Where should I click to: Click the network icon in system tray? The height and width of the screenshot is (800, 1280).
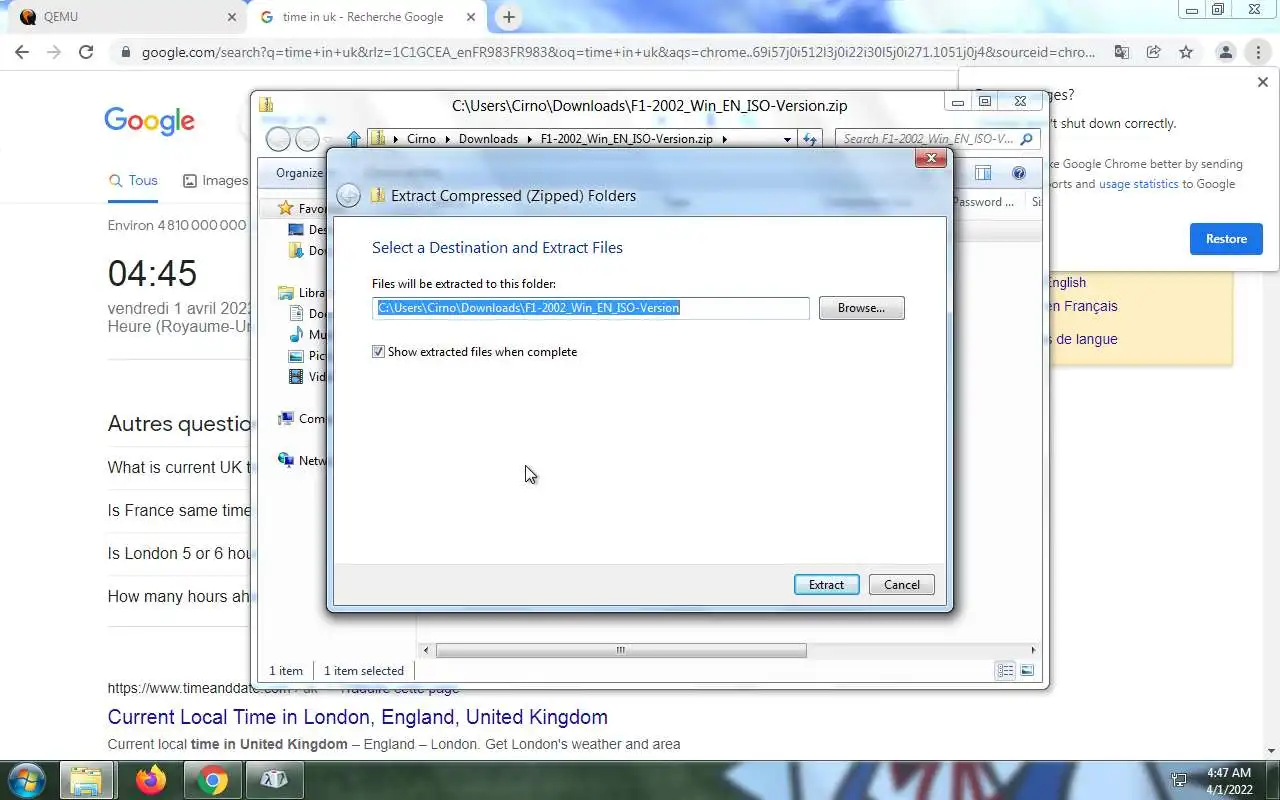pyautogui.click(x=1179, y=780)
